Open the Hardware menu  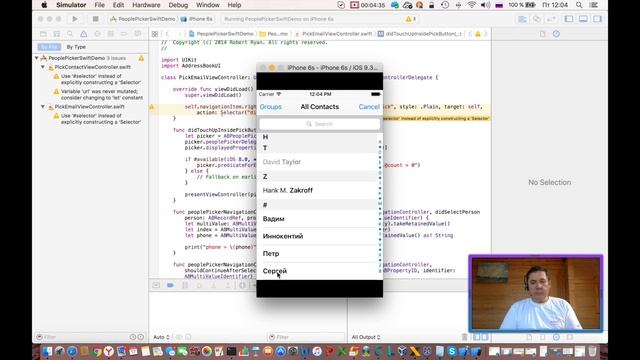coord(146,5)
